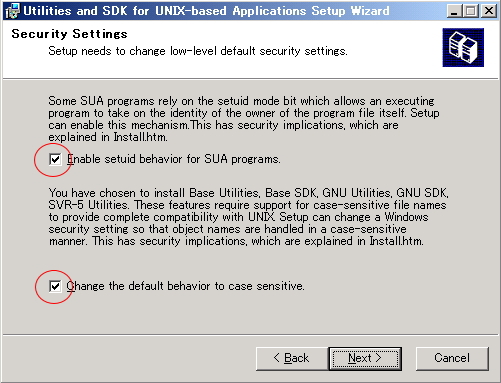Click the case-sensitive file names paragraph
Viewport: 501px width, 383px height.
pyautogui.click(x=248, y=217)
